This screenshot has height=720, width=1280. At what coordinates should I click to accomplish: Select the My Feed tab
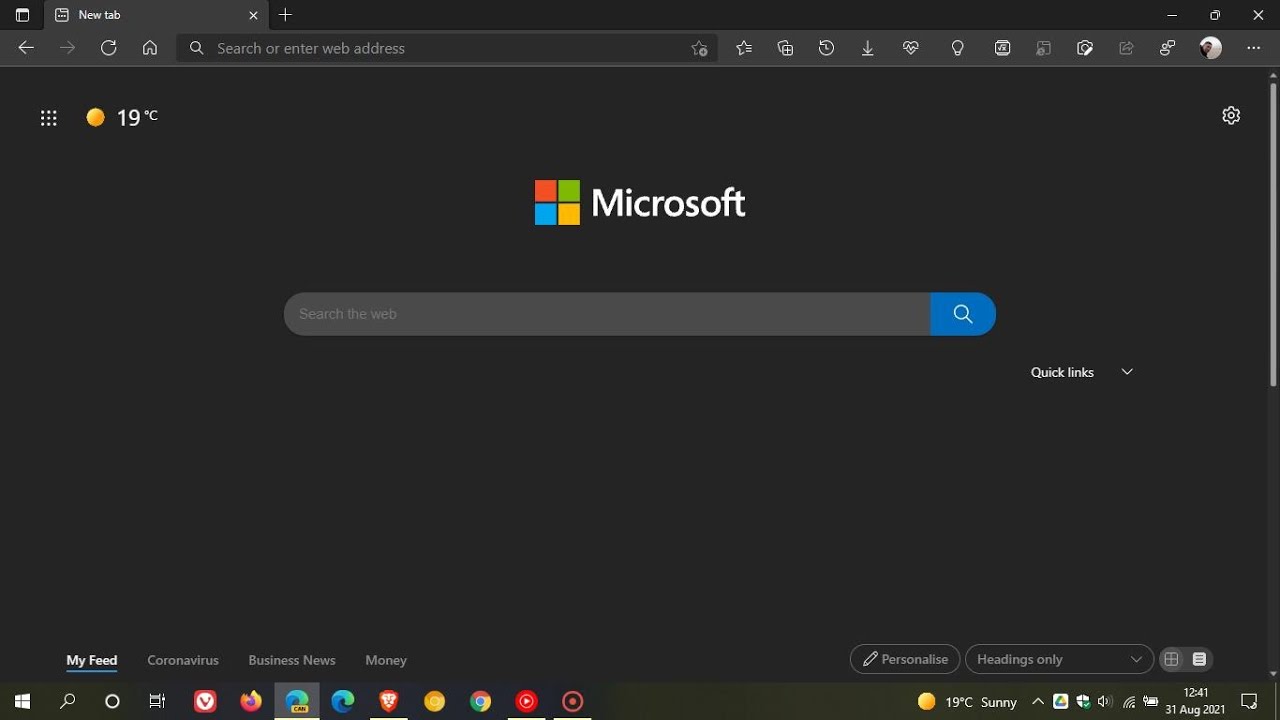(92, 660)
